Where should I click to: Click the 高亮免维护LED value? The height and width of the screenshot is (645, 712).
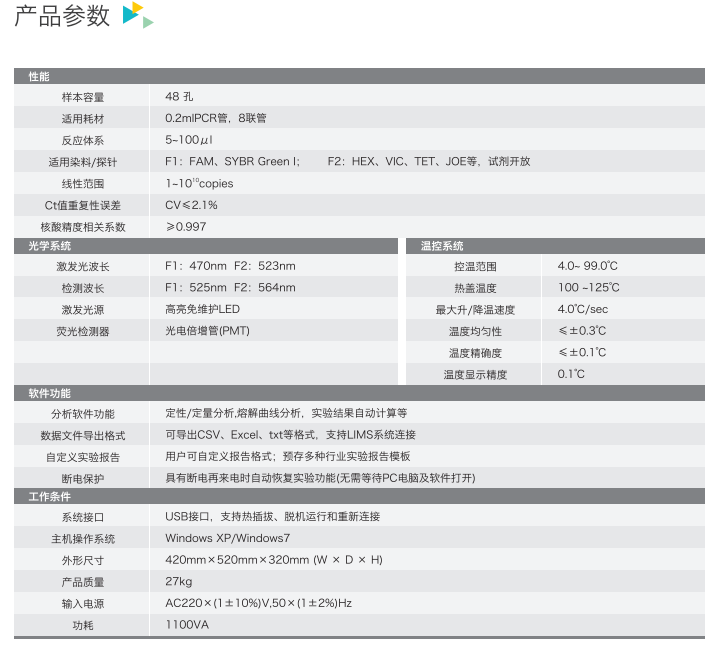202,309
